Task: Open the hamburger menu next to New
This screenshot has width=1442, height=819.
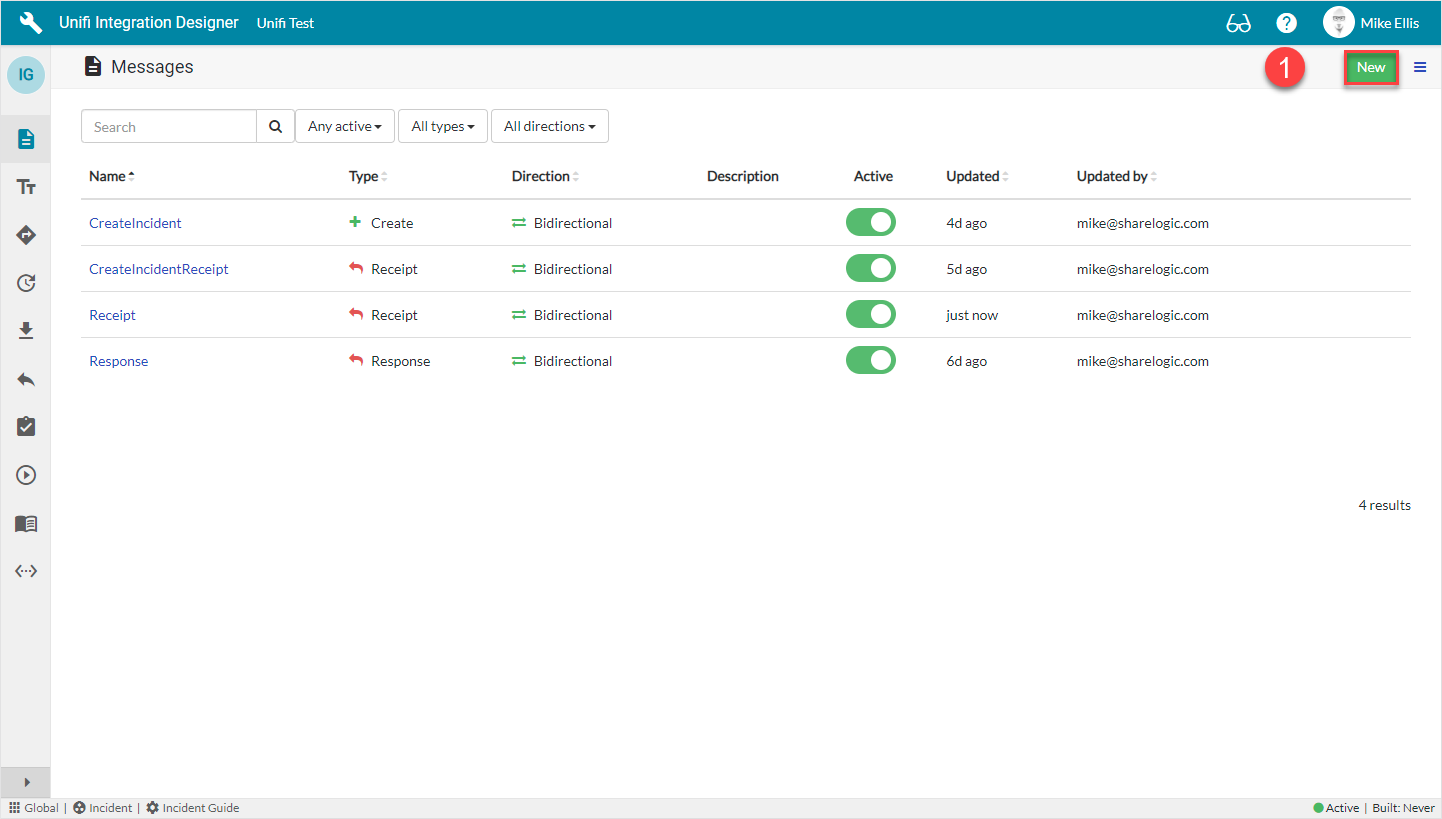Action: 1420,67
